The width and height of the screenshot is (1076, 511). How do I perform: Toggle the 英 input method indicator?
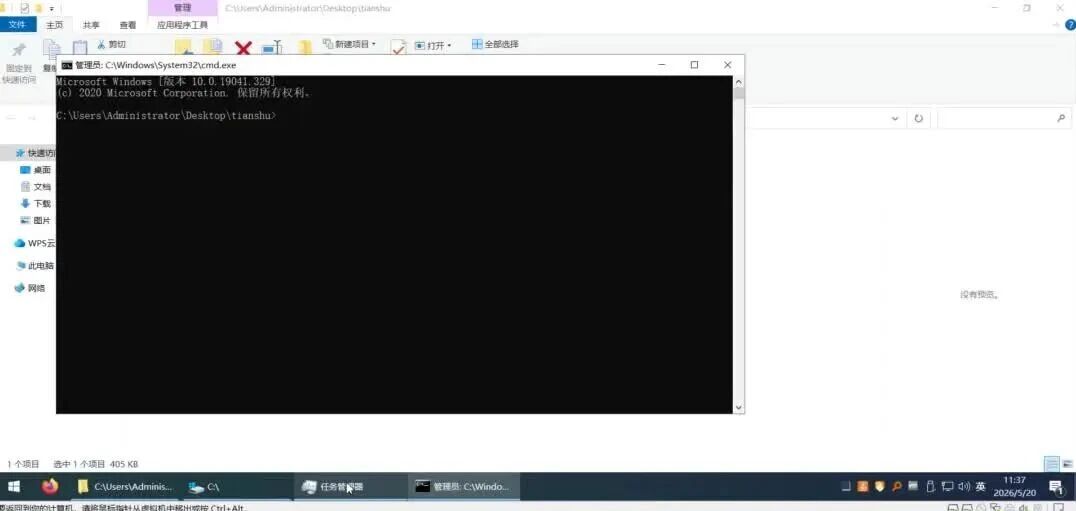[x=981, y=487]
